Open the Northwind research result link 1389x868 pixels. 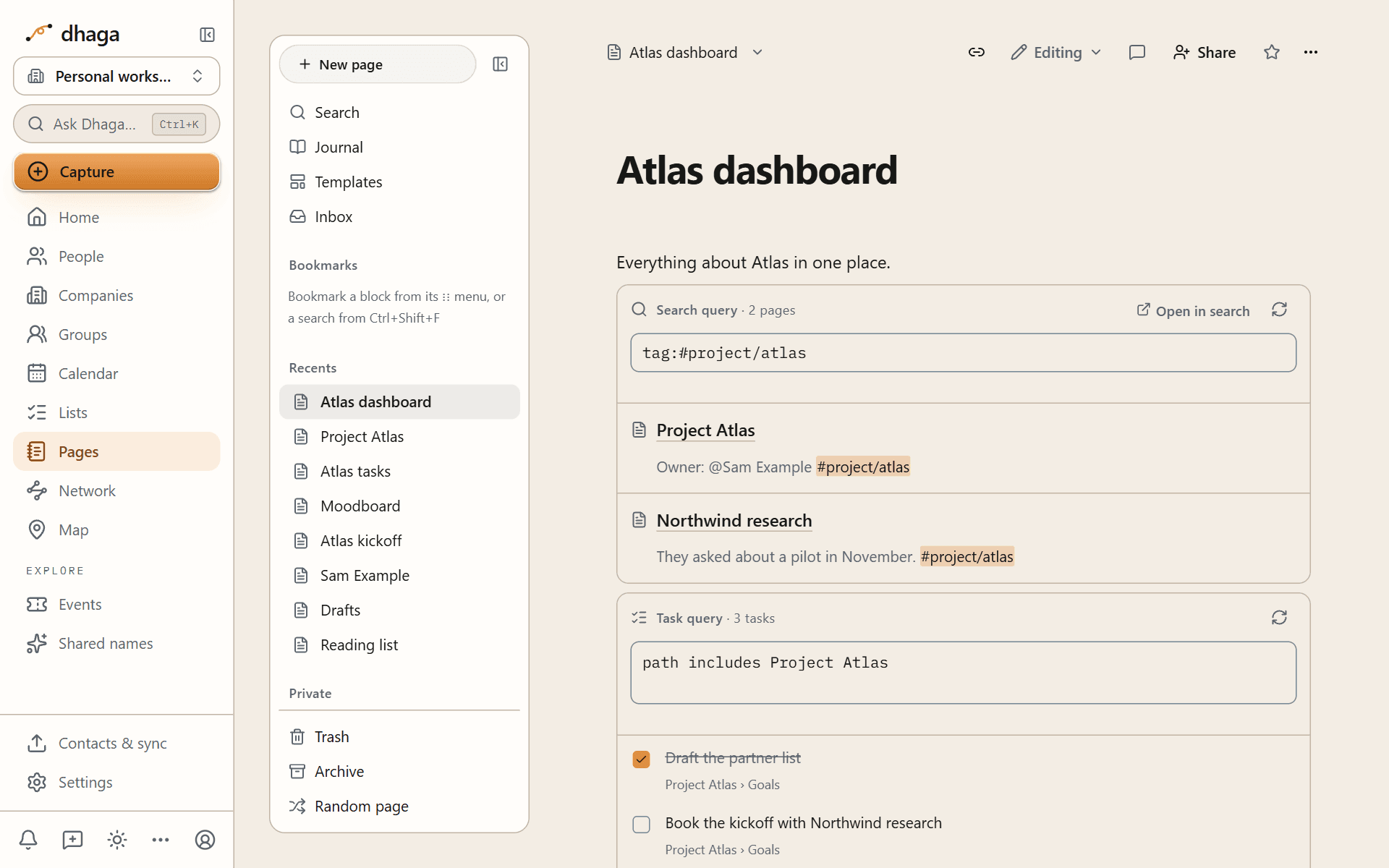point(734,521)
